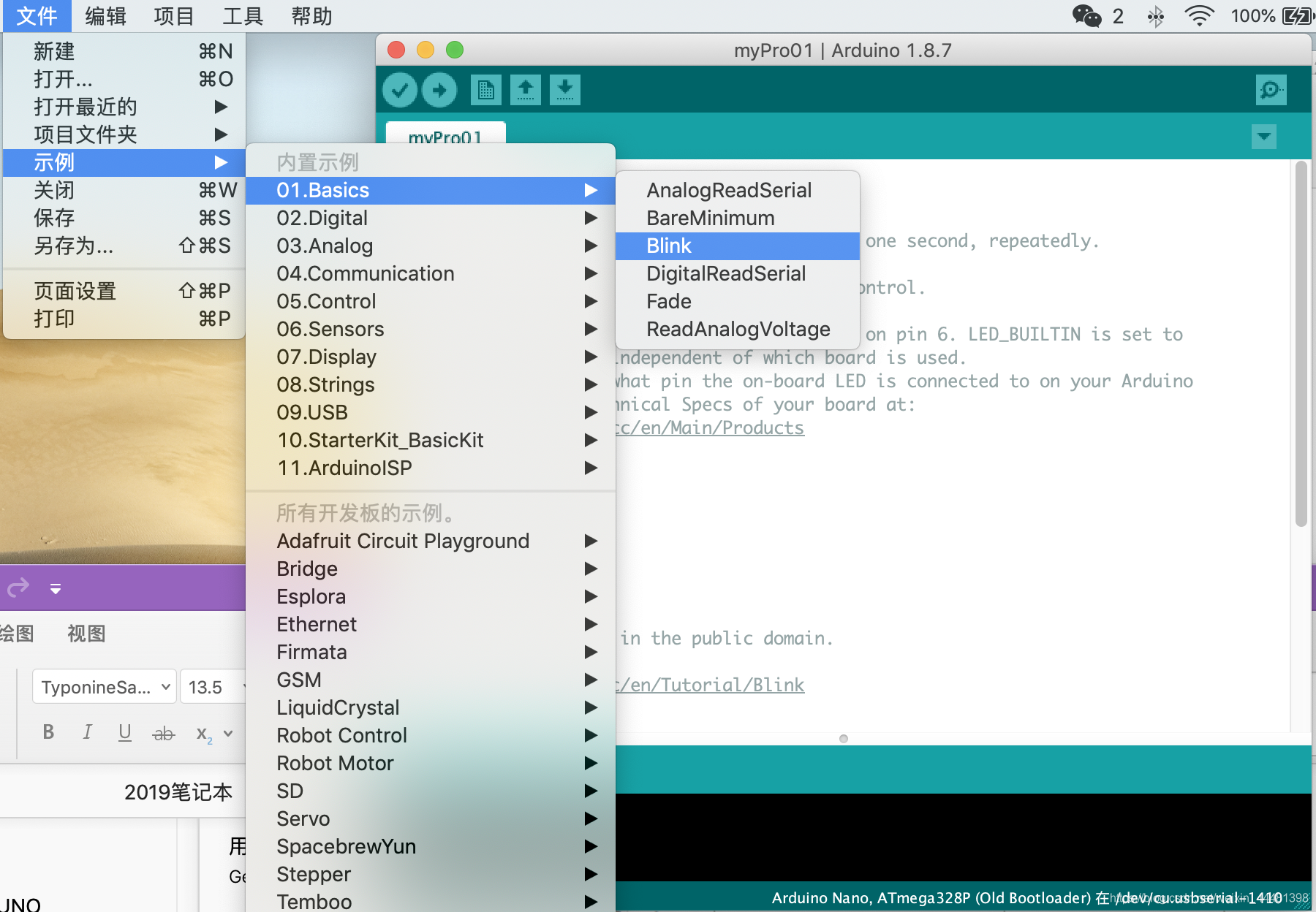The image size is (1316, 912).
Task: Click the redo arrow in the purple toolbar
Action: click(x=18, y=587)
